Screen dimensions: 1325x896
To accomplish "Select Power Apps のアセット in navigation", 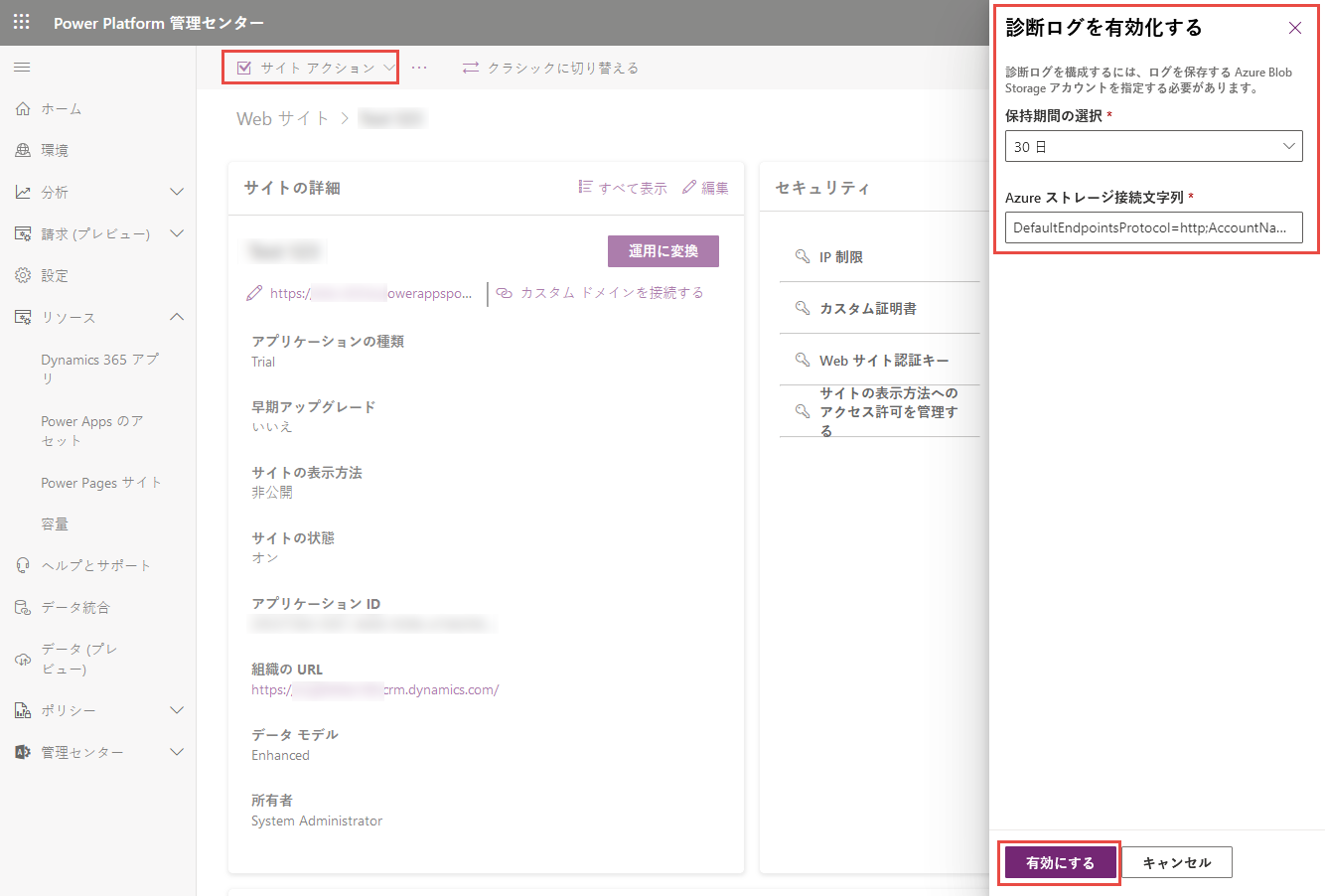I will click(91, 430).
